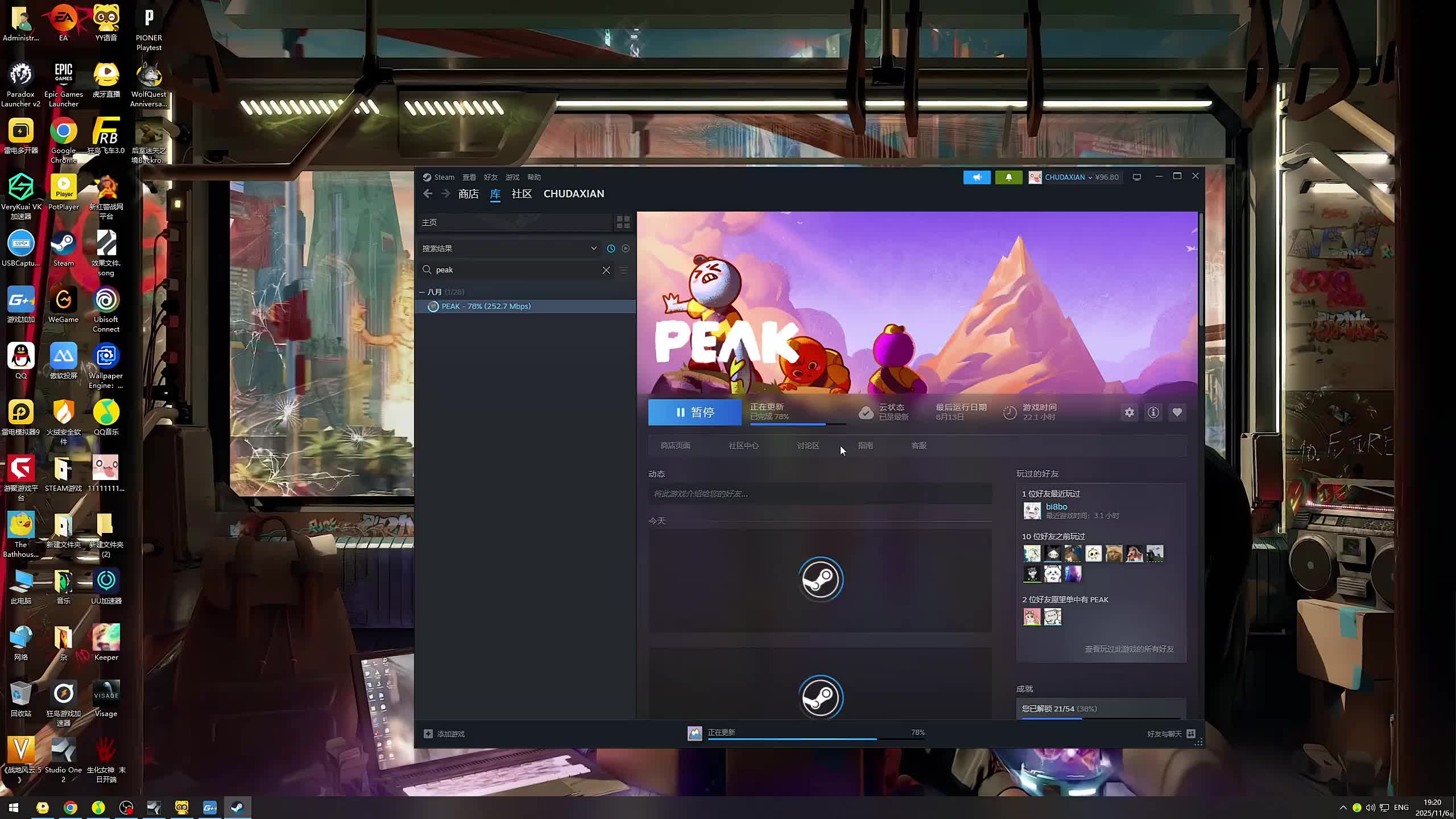Switch to grid view icon beside 主页
The height and width of the screenshot is (819, 1456).
pos(623,222)
